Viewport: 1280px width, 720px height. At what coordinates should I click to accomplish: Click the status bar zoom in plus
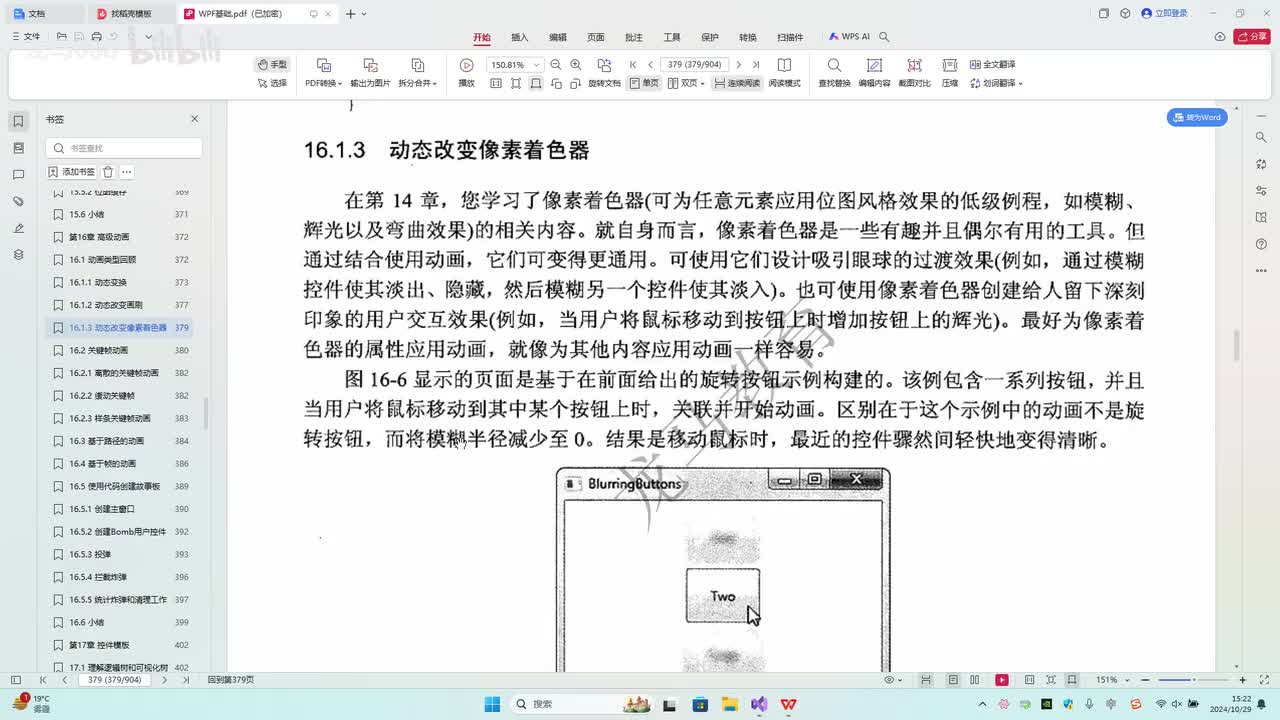pyautogui.click(x=1242, y=680)
